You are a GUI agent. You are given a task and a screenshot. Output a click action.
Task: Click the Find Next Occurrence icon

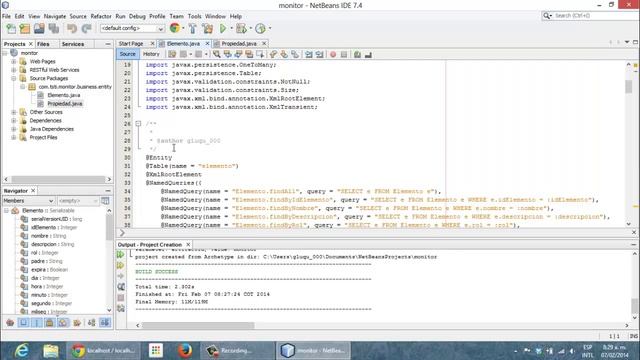pos(238,54)
